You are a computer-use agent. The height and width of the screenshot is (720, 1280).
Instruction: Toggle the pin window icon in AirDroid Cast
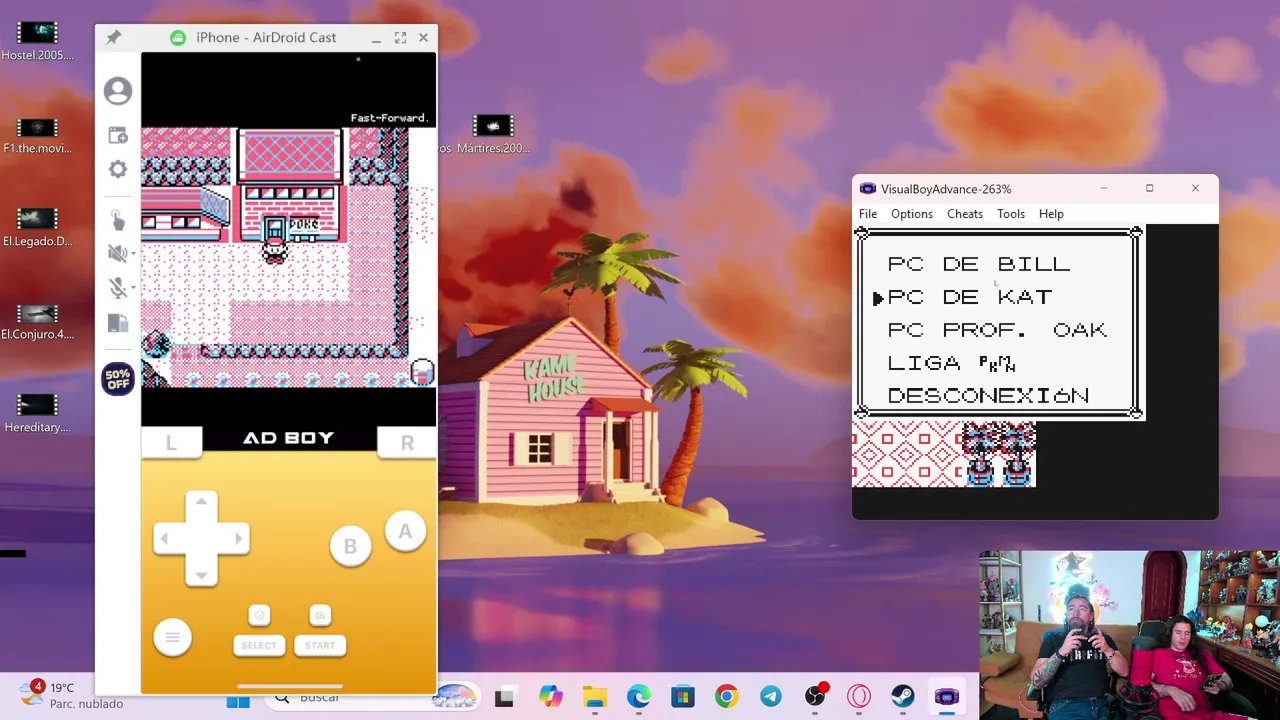113,37
